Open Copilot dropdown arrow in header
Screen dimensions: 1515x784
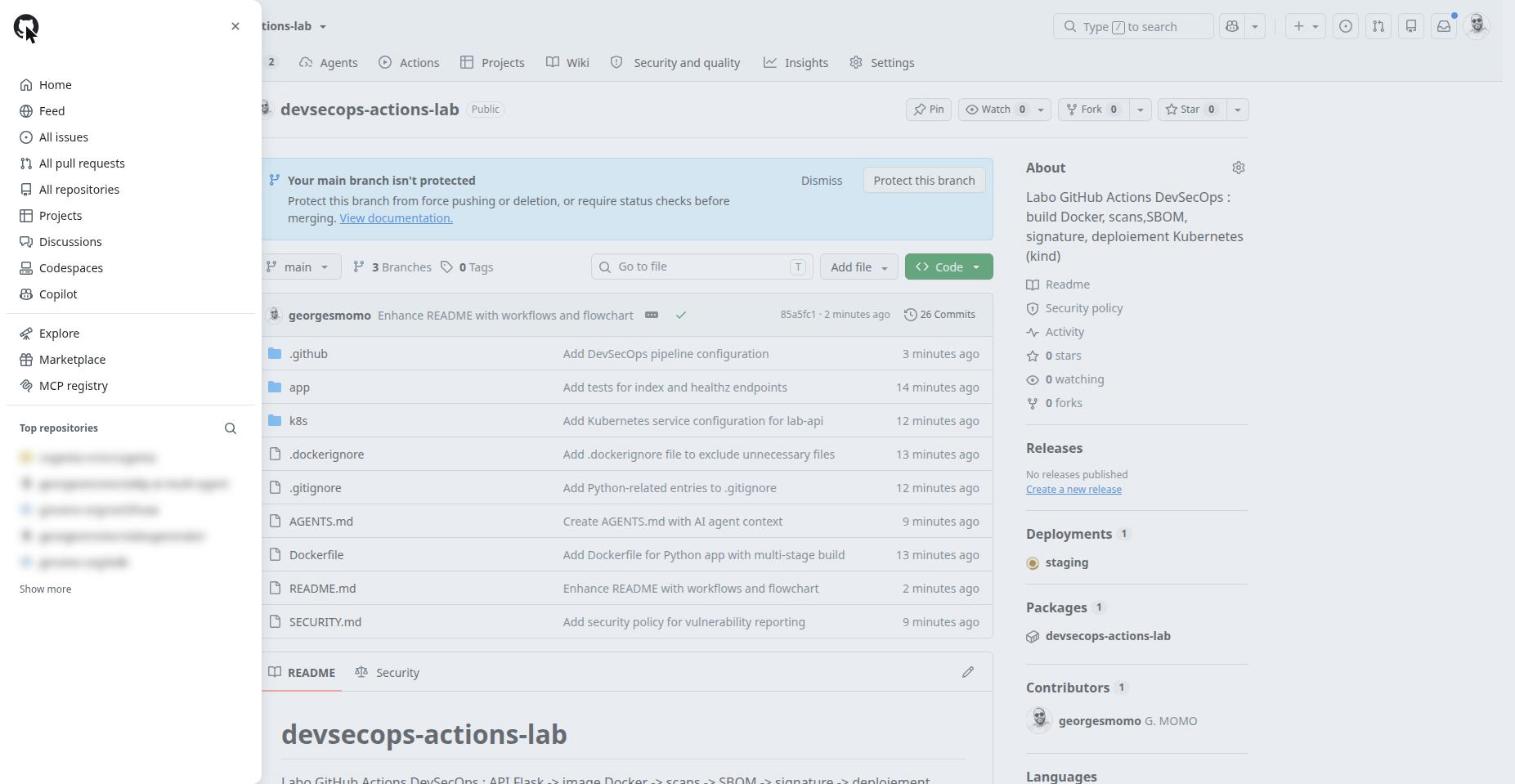point(1255,26)
